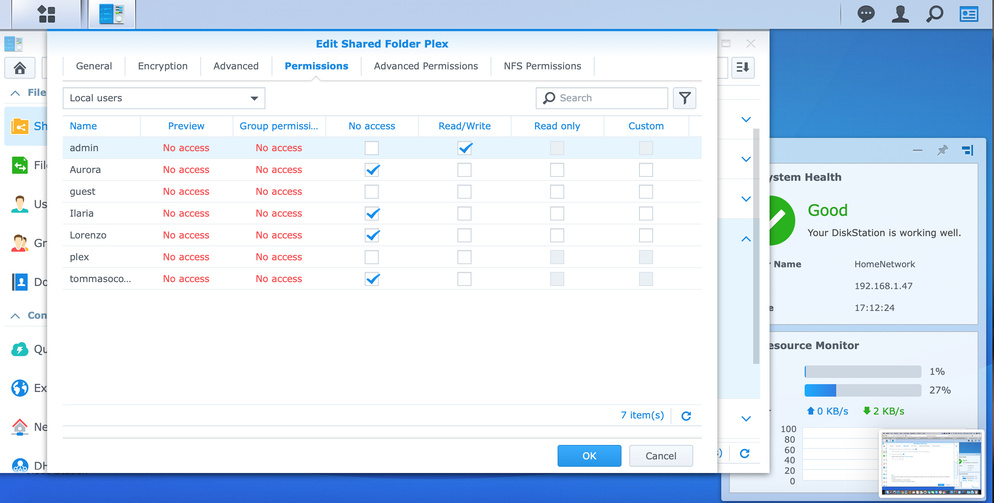The width and height of the screenshot is (994, 503).
Task: Open File Services sidebar icon
Action: click(20, 166)
